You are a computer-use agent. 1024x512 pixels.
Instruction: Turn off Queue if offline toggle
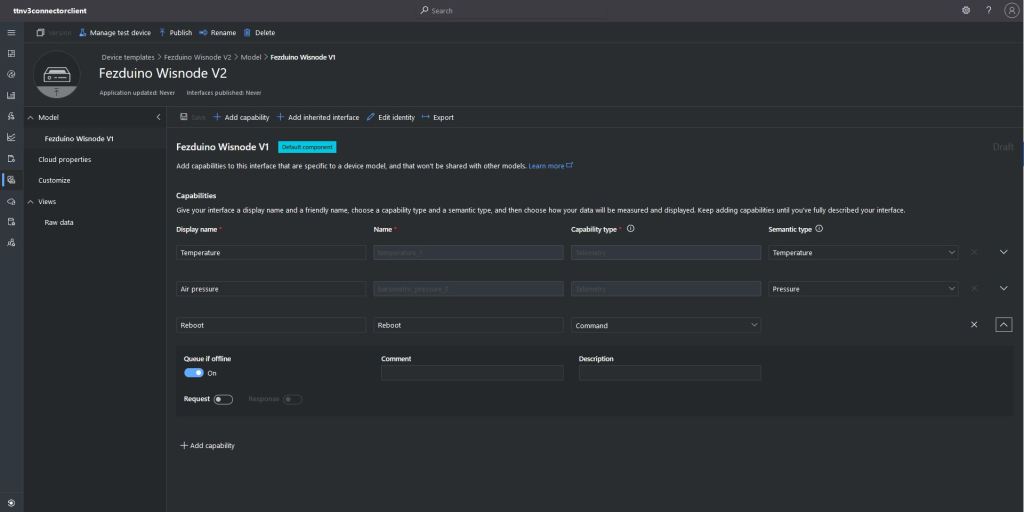pyautogui.click(x=193, y=373)
